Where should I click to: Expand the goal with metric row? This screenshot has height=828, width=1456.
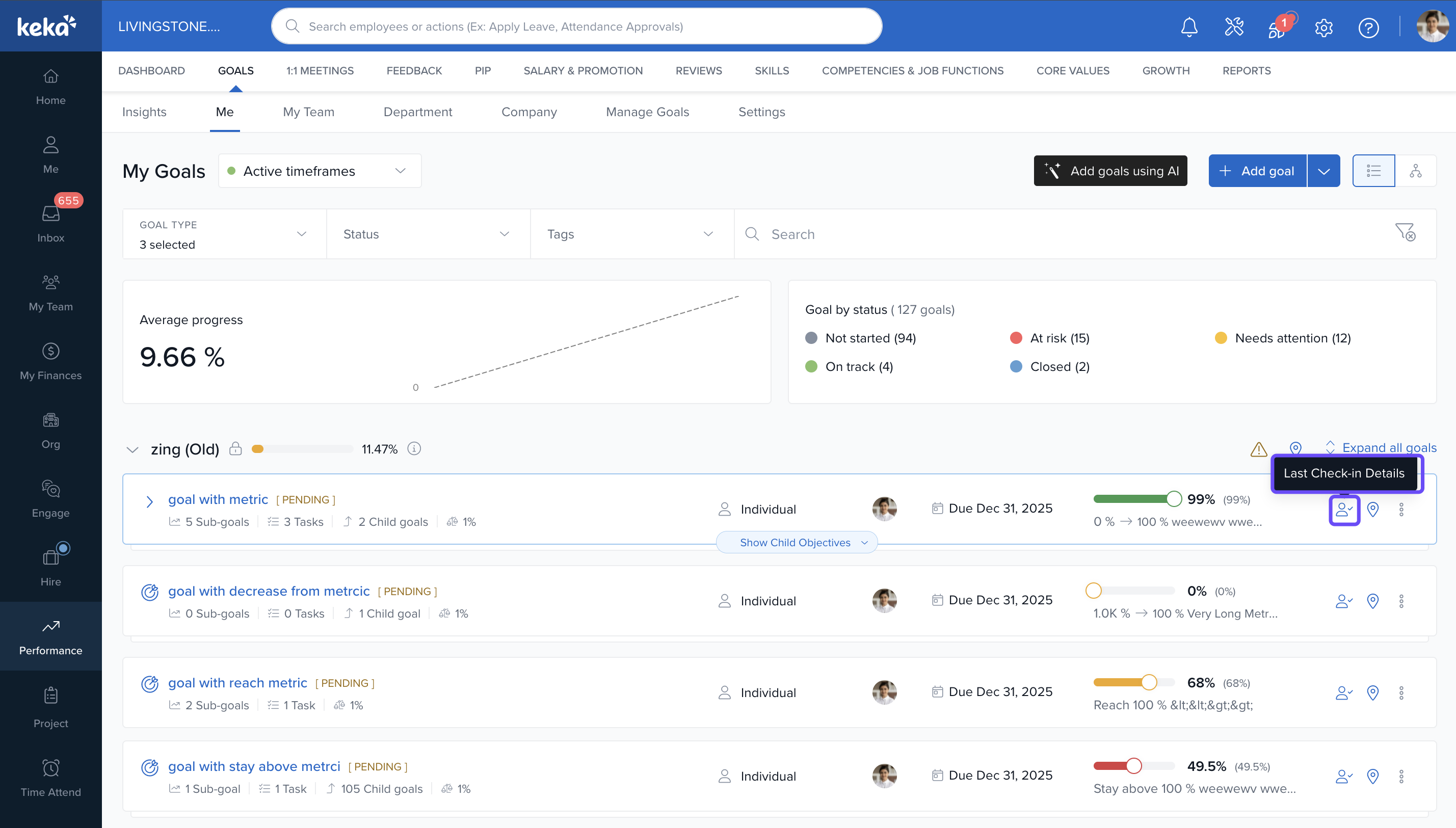click(149, 501)
